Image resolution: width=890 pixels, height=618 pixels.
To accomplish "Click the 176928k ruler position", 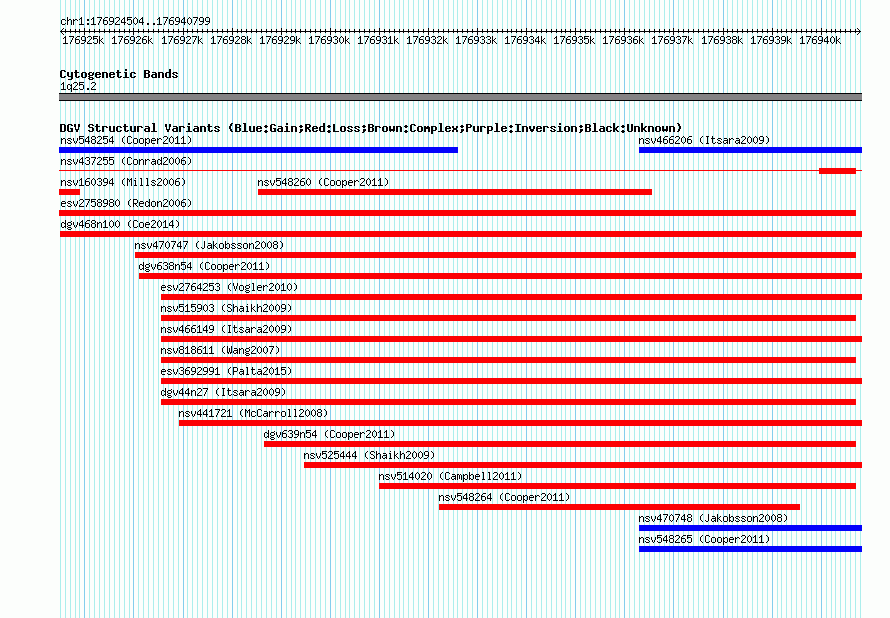I will click(x=231, y=40).
